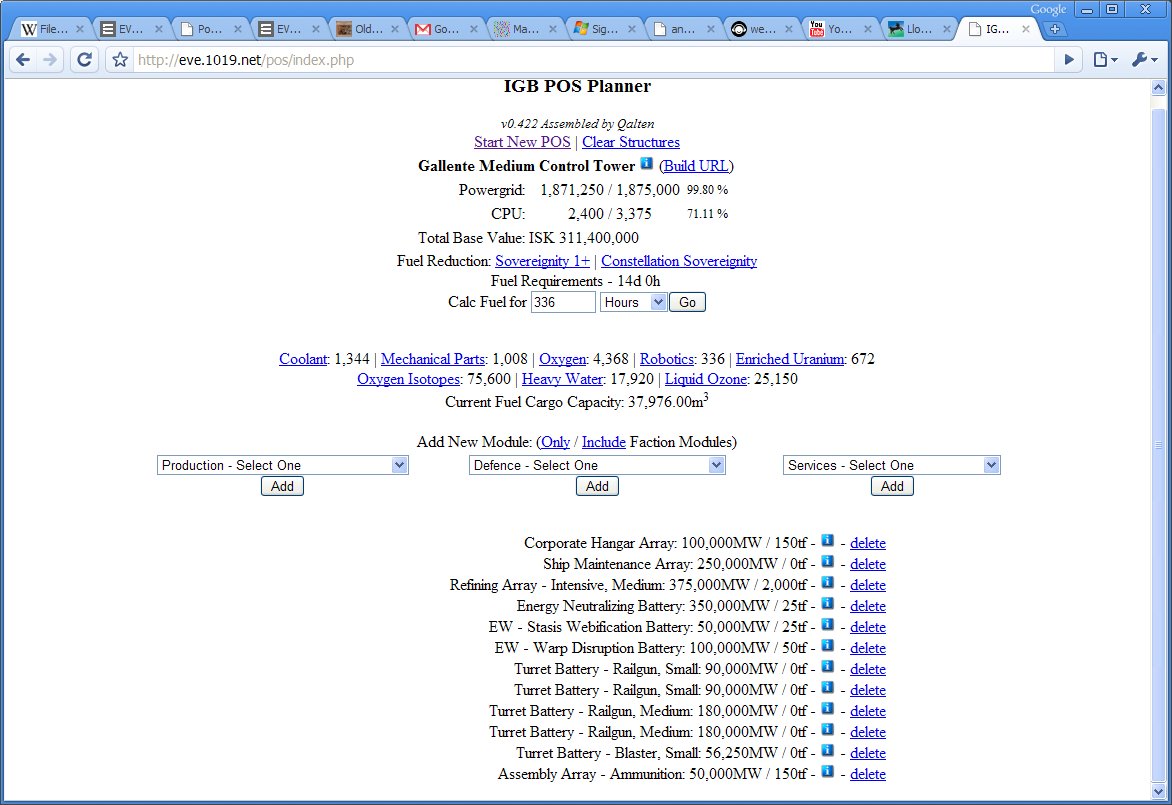Click the Clear Structures link
This screenshot has height=805, width=1172.
[x=631, y=142]
